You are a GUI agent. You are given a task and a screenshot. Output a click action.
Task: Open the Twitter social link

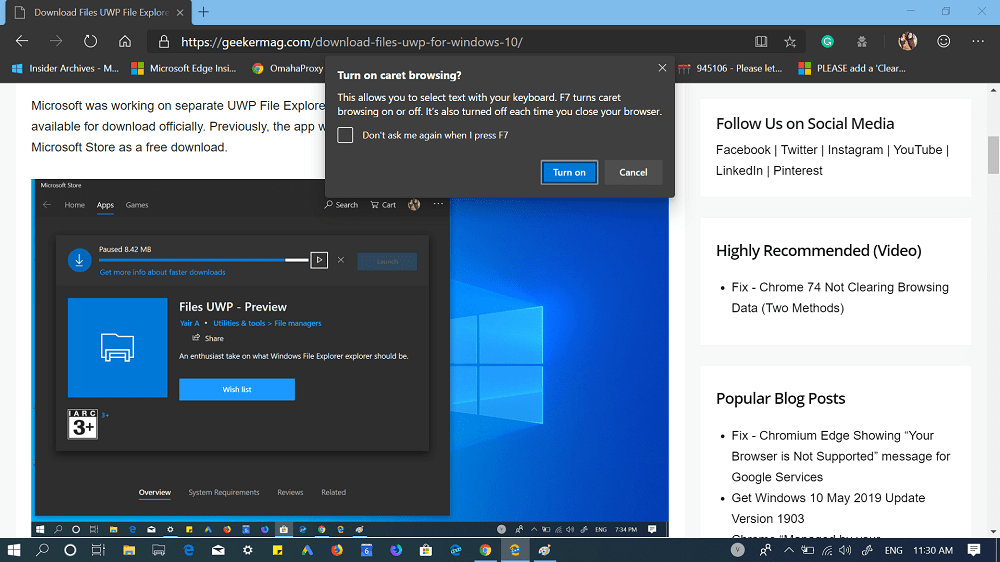click(798, 150)
